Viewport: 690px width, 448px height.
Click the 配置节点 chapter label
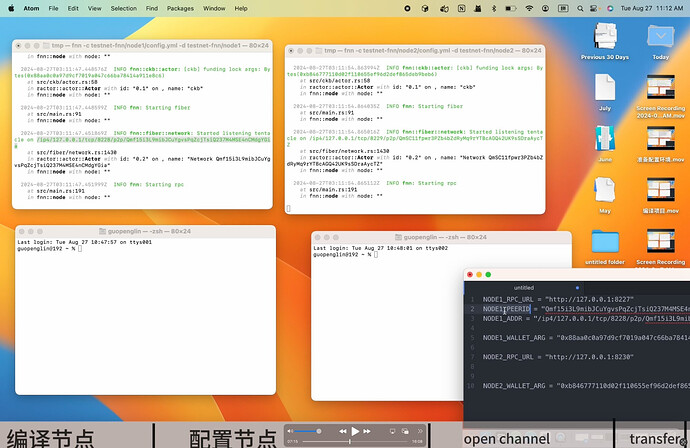233,439
